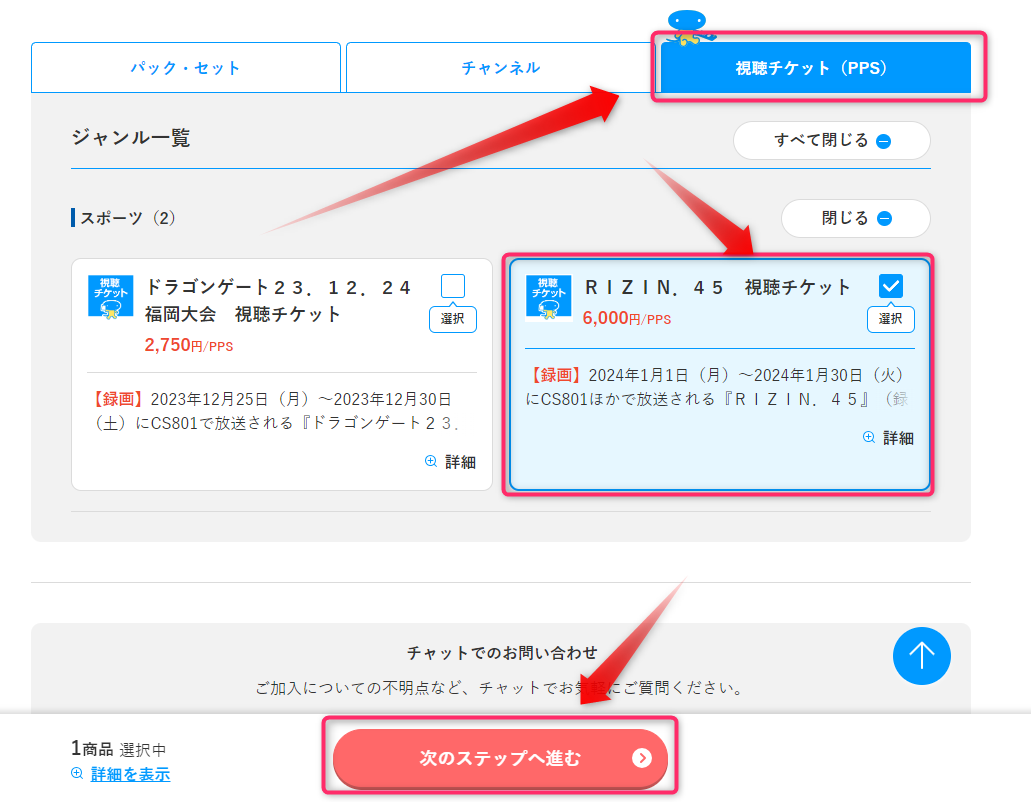Click 選択 label on RIZIN. 45 card
1031x802 pixels.
click(890, 319)
